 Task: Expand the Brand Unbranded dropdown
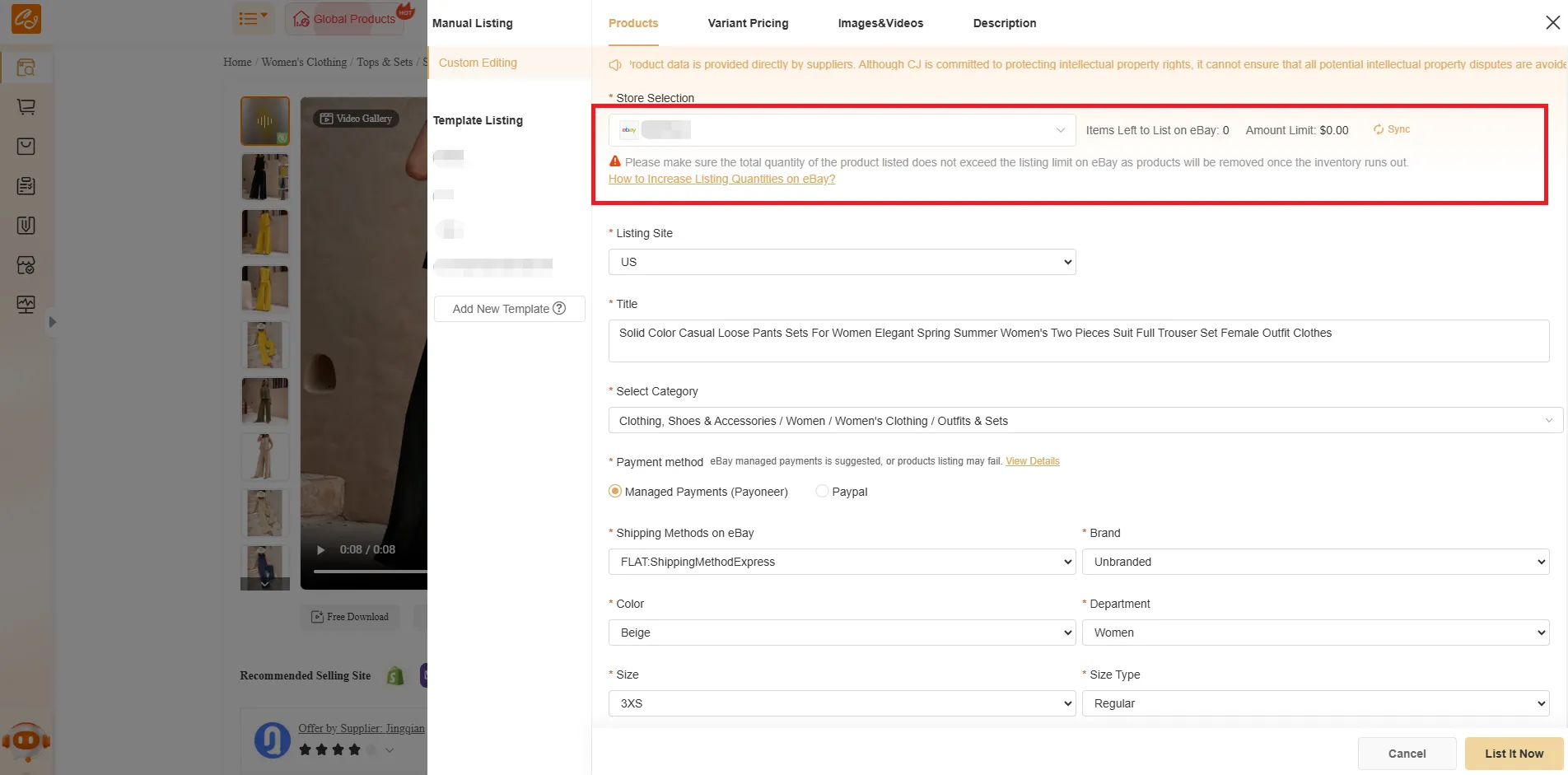point(1315,562)
